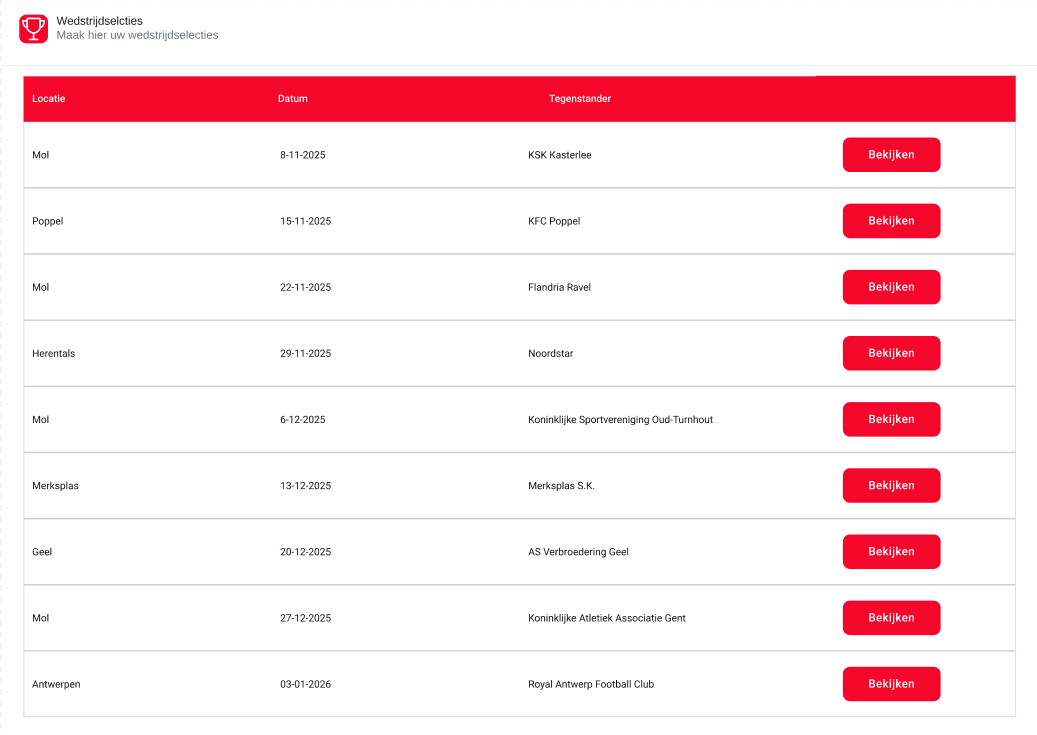The width and height of the screenshot is (1037, 735).
Task: Select the date 20-12-2025
Action: [305, 552]
